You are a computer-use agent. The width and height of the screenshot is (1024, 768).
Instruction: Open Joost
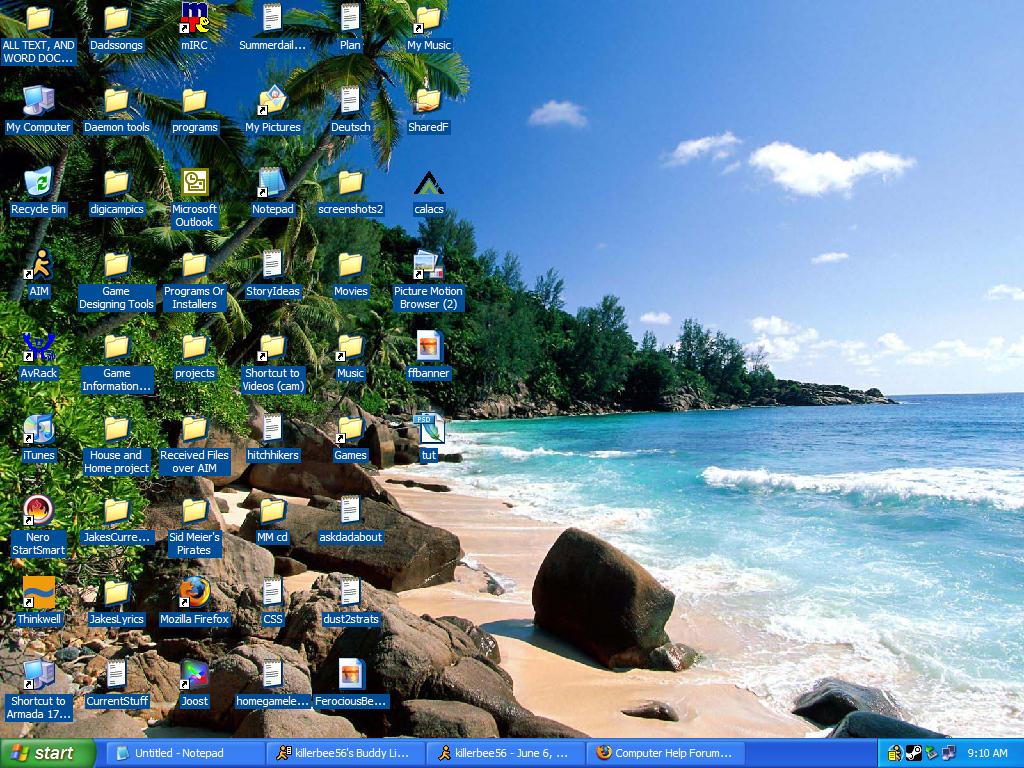(x=194, y=675)
